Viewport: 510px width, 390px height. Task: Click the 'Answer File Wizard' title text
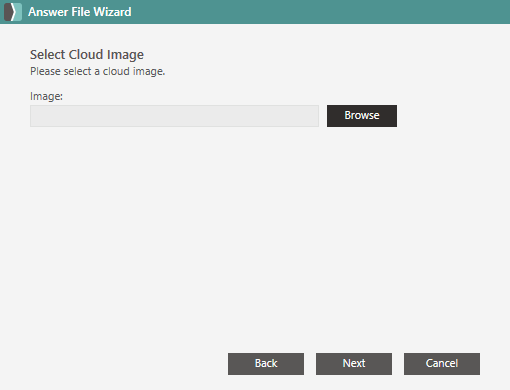[x=80, y=12]
